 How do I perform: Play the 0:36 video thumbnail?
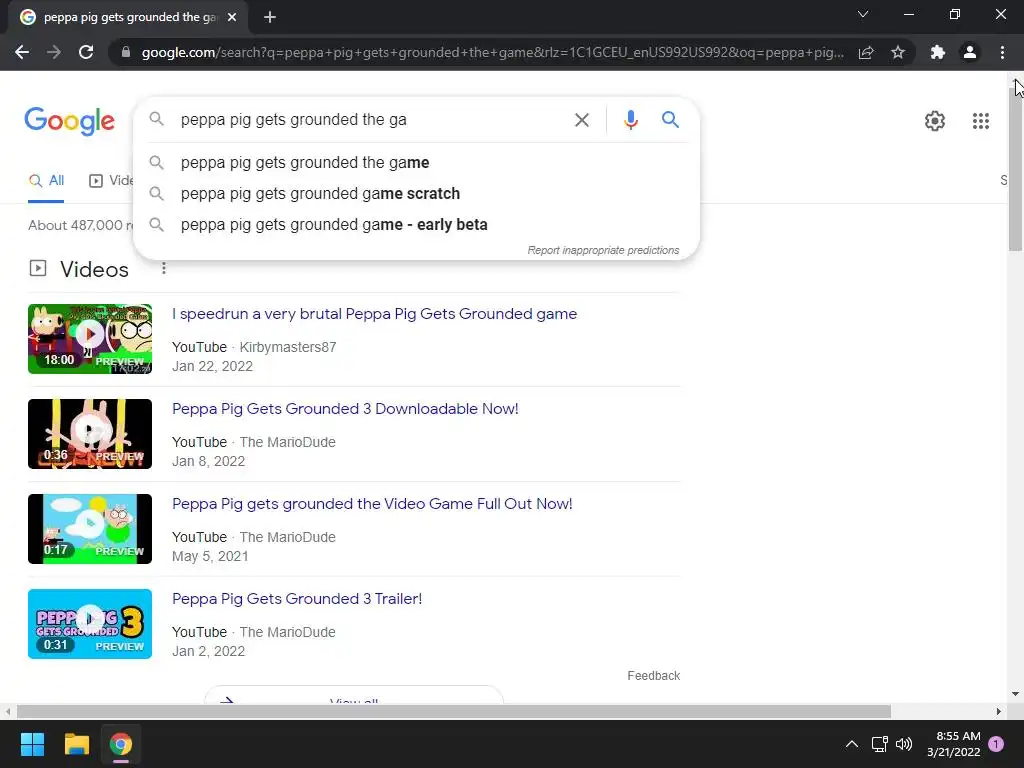(x=90, y=434)
